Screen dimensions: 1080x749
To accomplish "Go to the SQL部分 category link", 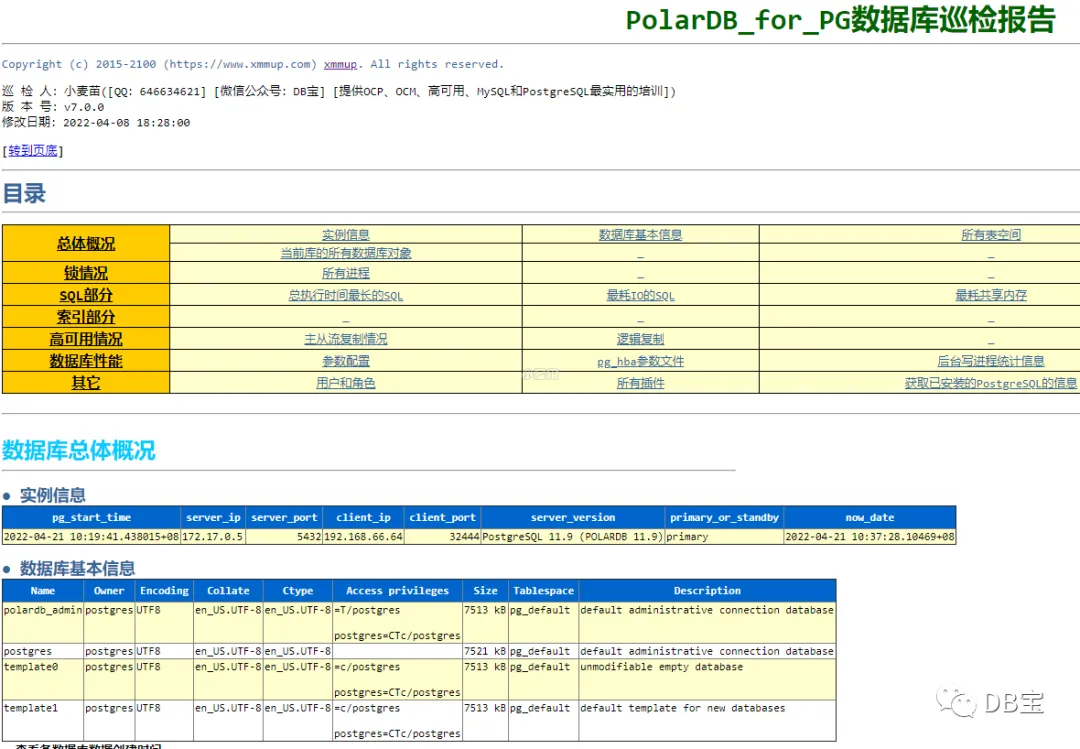I will [x=86, y=295].
